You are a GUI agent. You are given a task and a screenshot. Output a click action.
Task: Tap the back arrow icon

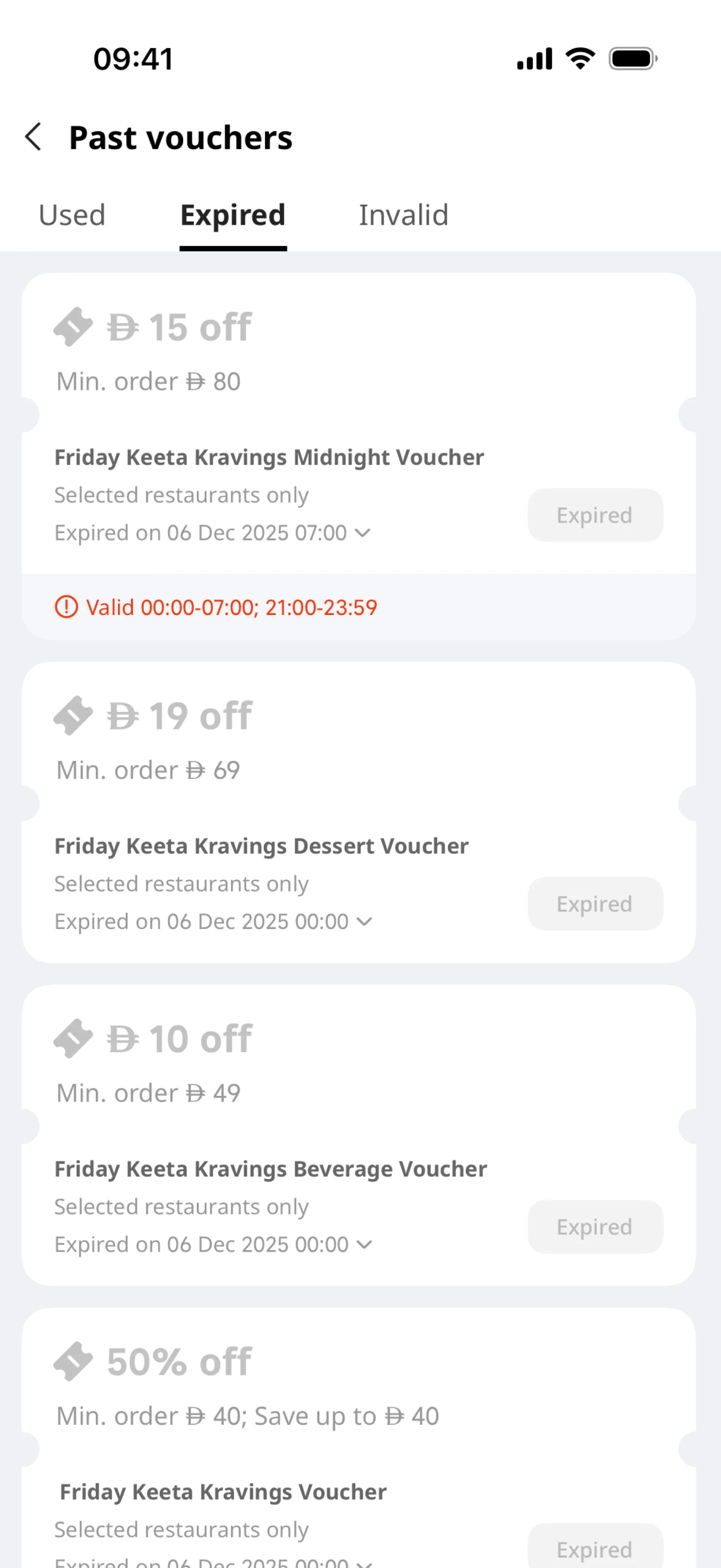tap(33, 136)
